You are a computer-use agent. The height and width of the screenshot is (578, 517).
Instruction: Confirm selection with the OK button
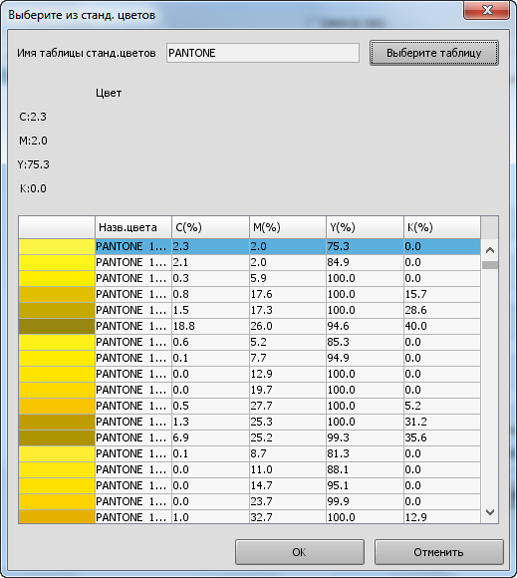click(x=300, y=552)
